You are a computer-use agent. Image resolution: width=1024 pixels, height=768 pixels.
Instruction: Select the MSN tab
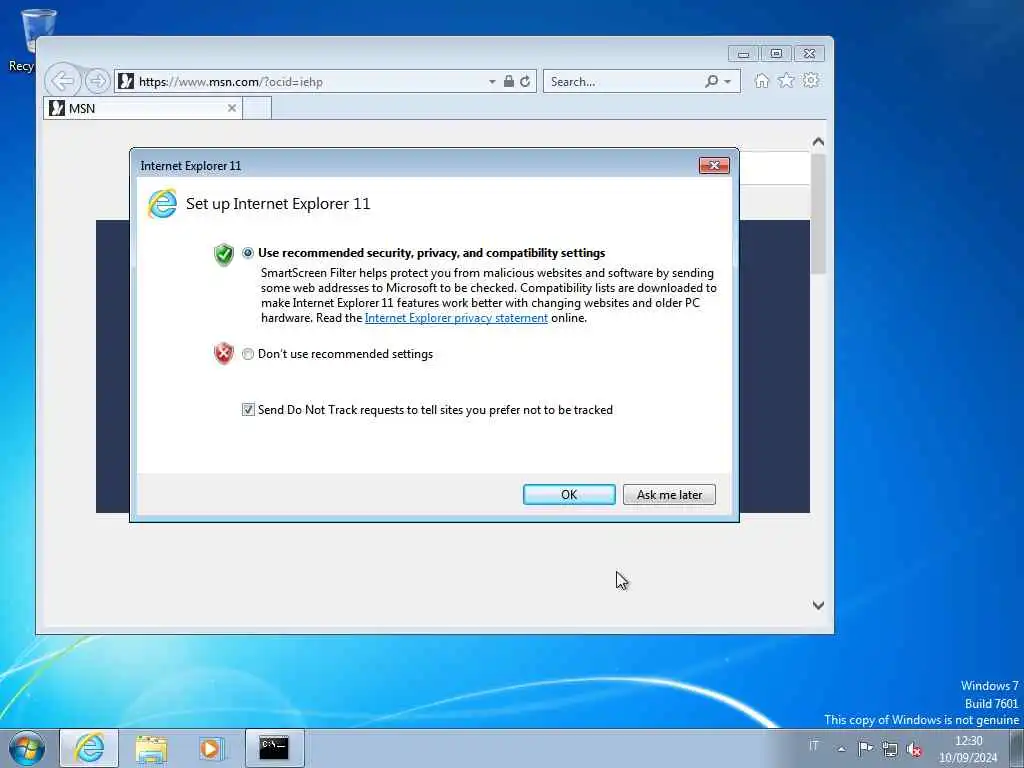pos(142,108)
